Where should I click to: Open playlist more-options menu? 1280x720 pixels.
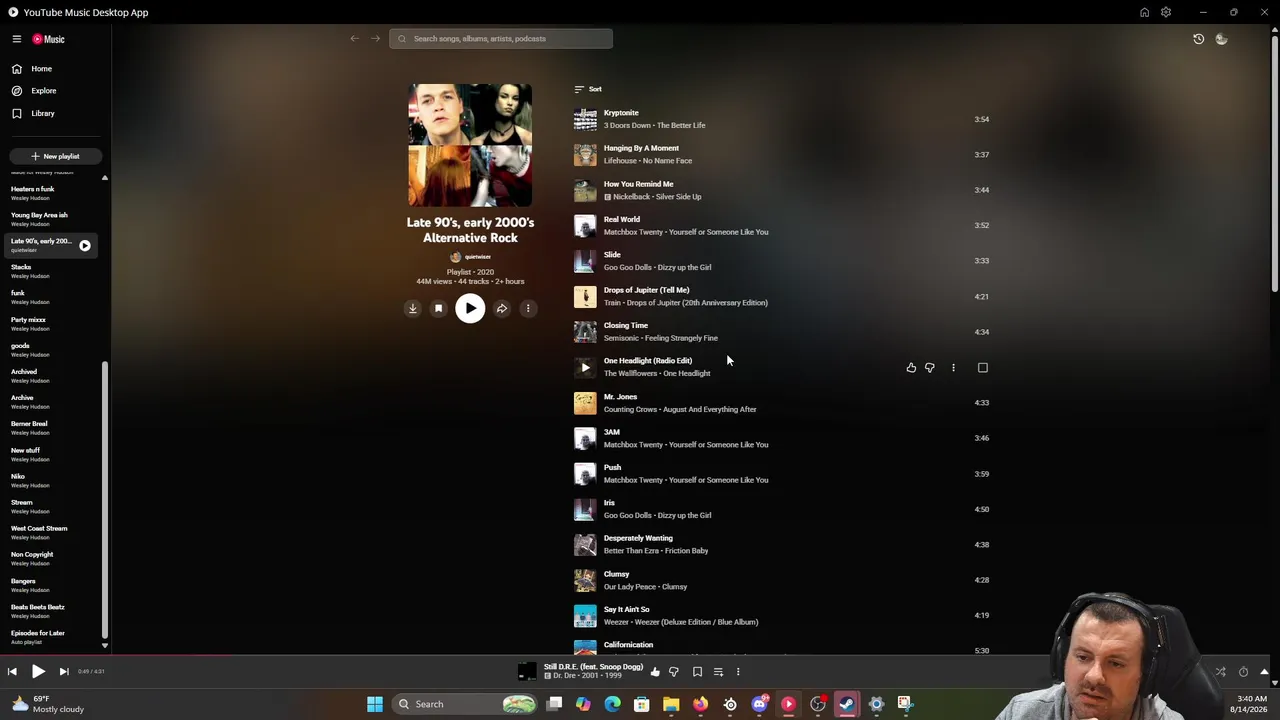coord(528,309)
